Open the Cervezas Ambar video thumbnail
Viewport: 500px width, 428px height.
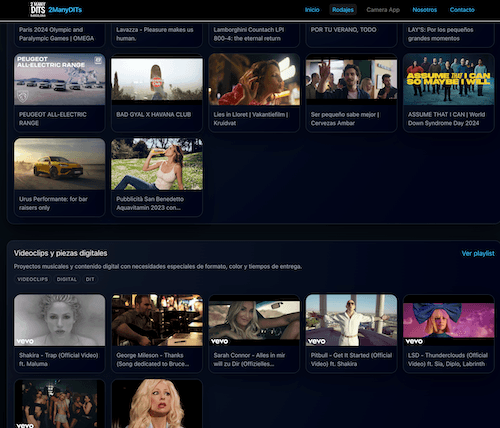point(351,79)
